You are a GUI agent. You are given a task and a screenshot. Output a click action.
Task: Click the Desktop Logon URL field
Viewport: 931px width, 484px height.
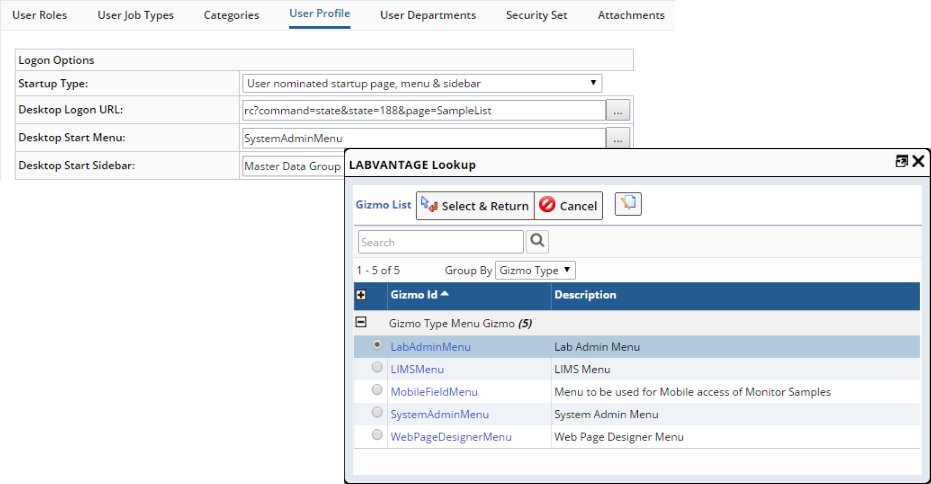[x=424, y=110]
